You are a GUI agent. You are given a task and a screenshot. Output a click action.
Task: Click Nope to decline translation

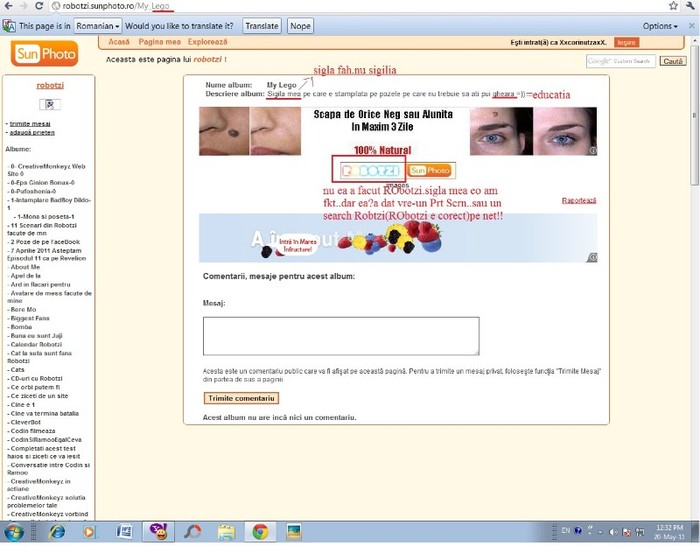click(300, 26)
